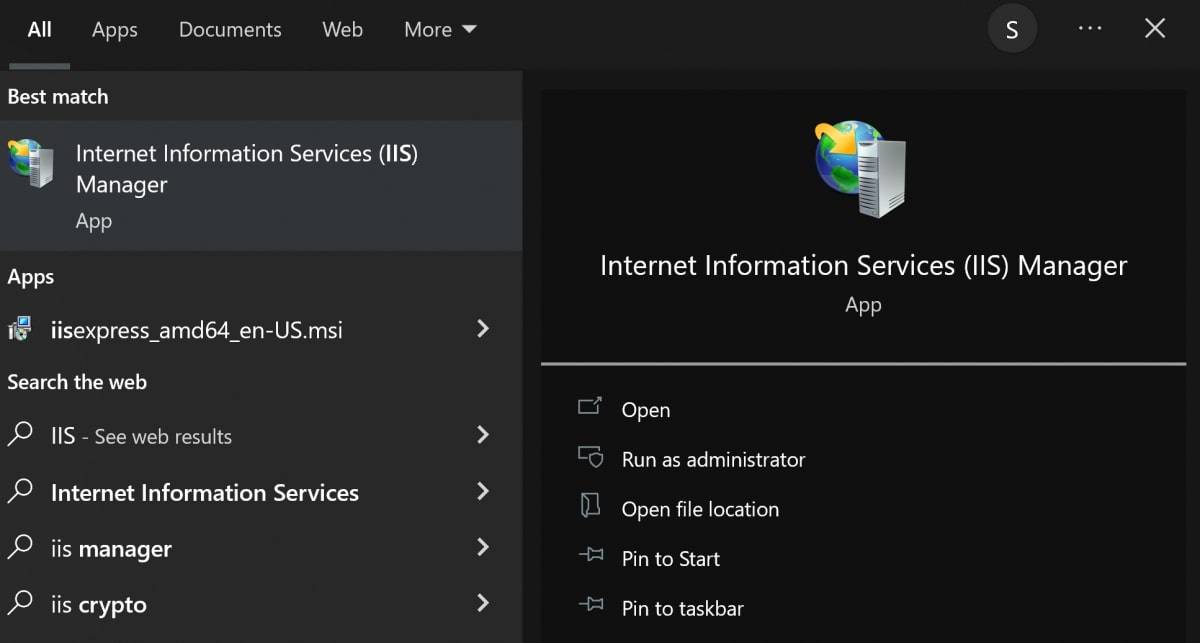1200x643 pixels.
Task: Open the three-dot options menu
Action: pos(1090,29)
